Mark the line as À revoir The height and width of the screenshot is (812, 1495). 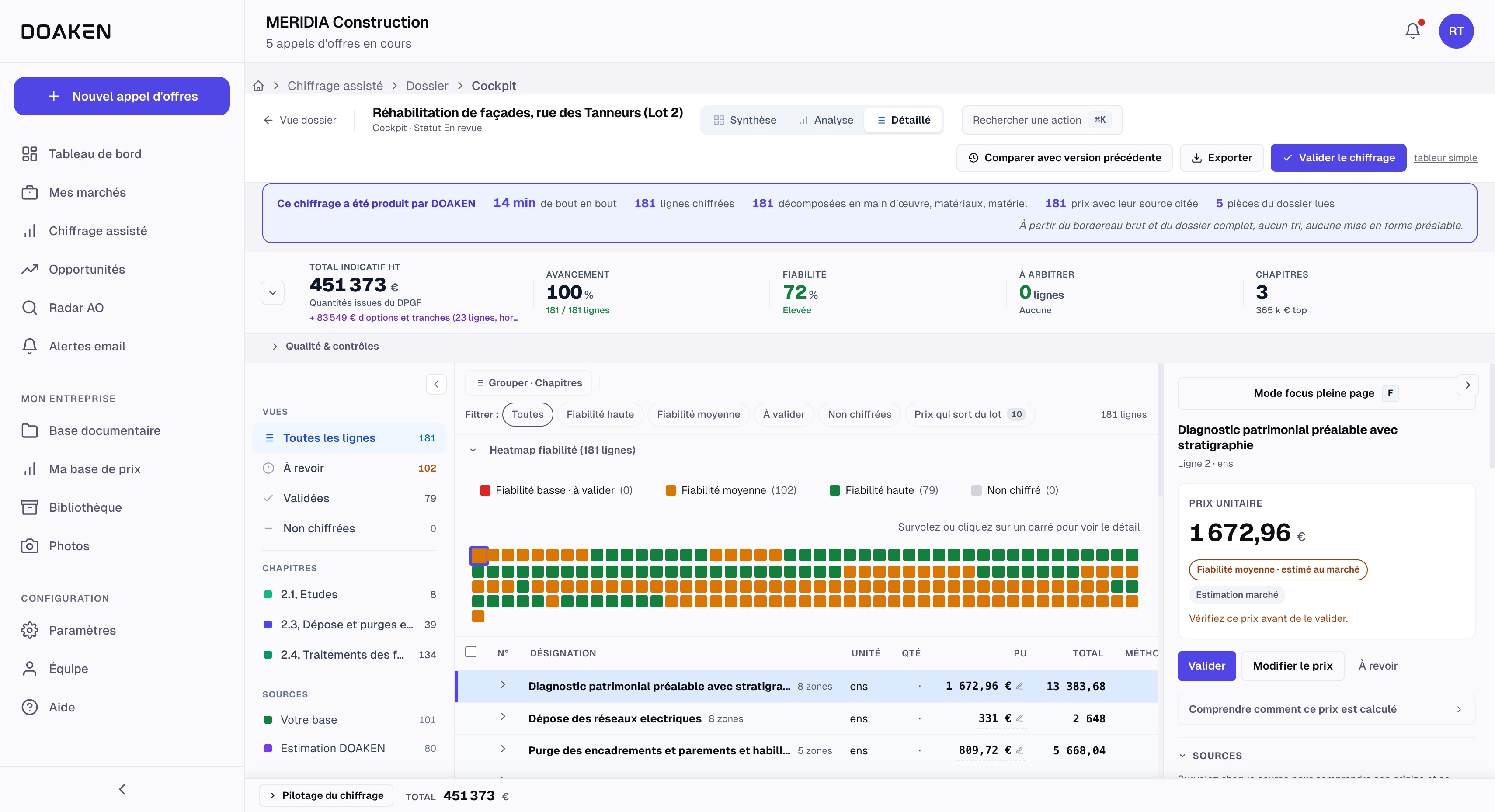(x=1378, y=666)
